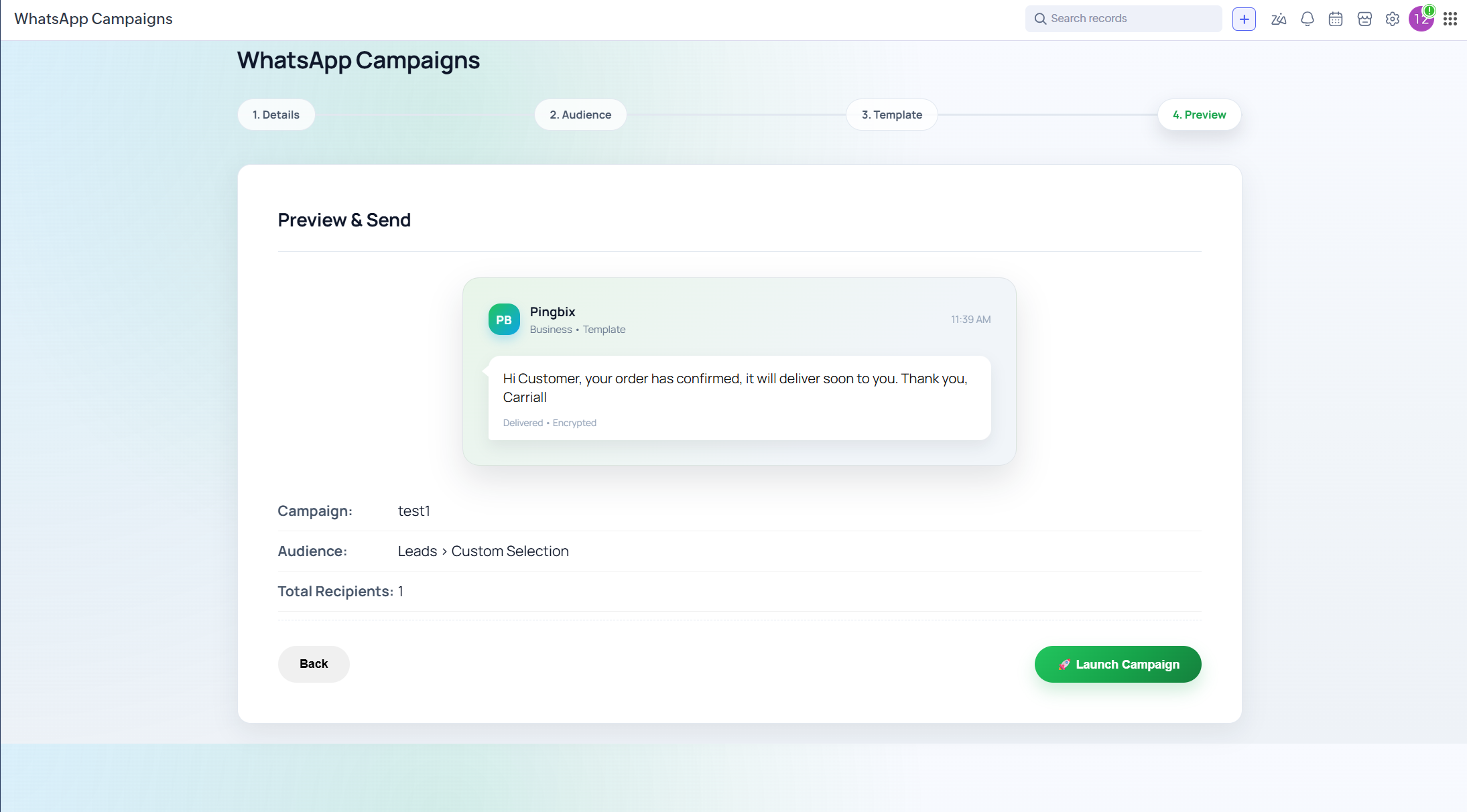Switch to the 3. Template step

(891, 115)
